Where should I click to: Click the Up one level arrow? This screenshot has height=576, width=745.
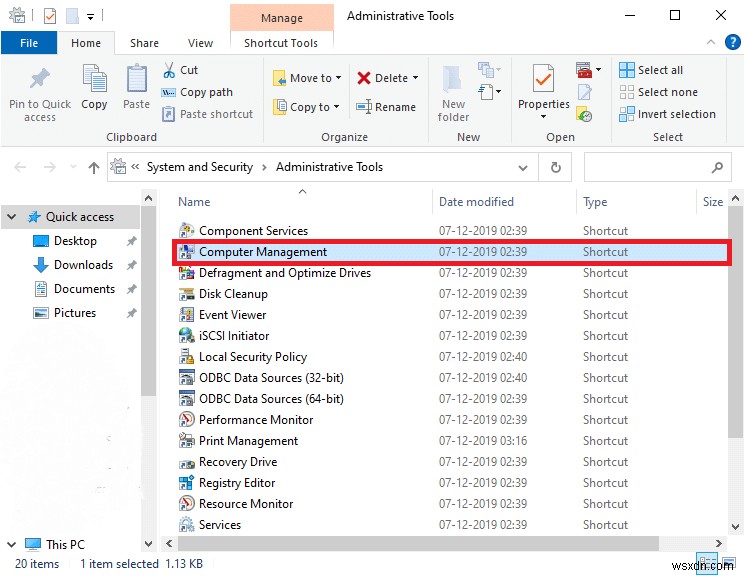[94, 167]
